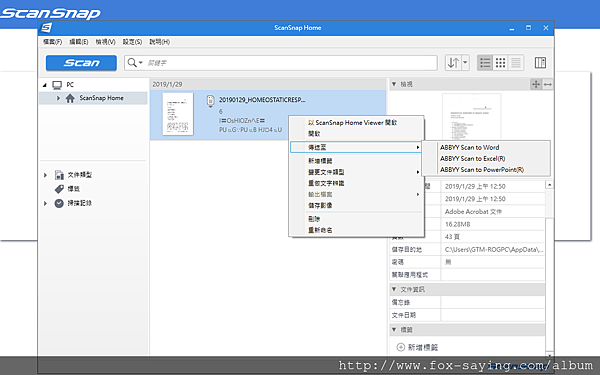The image size is (600, 375).
Task: Choose 新增標籤 in the context menu
Action: pyautogui.click(x=320, y=161)
